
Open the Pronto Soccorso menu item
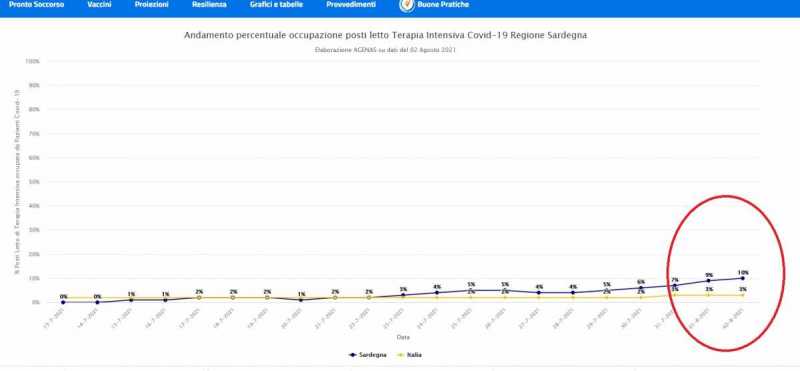[37, 5]
